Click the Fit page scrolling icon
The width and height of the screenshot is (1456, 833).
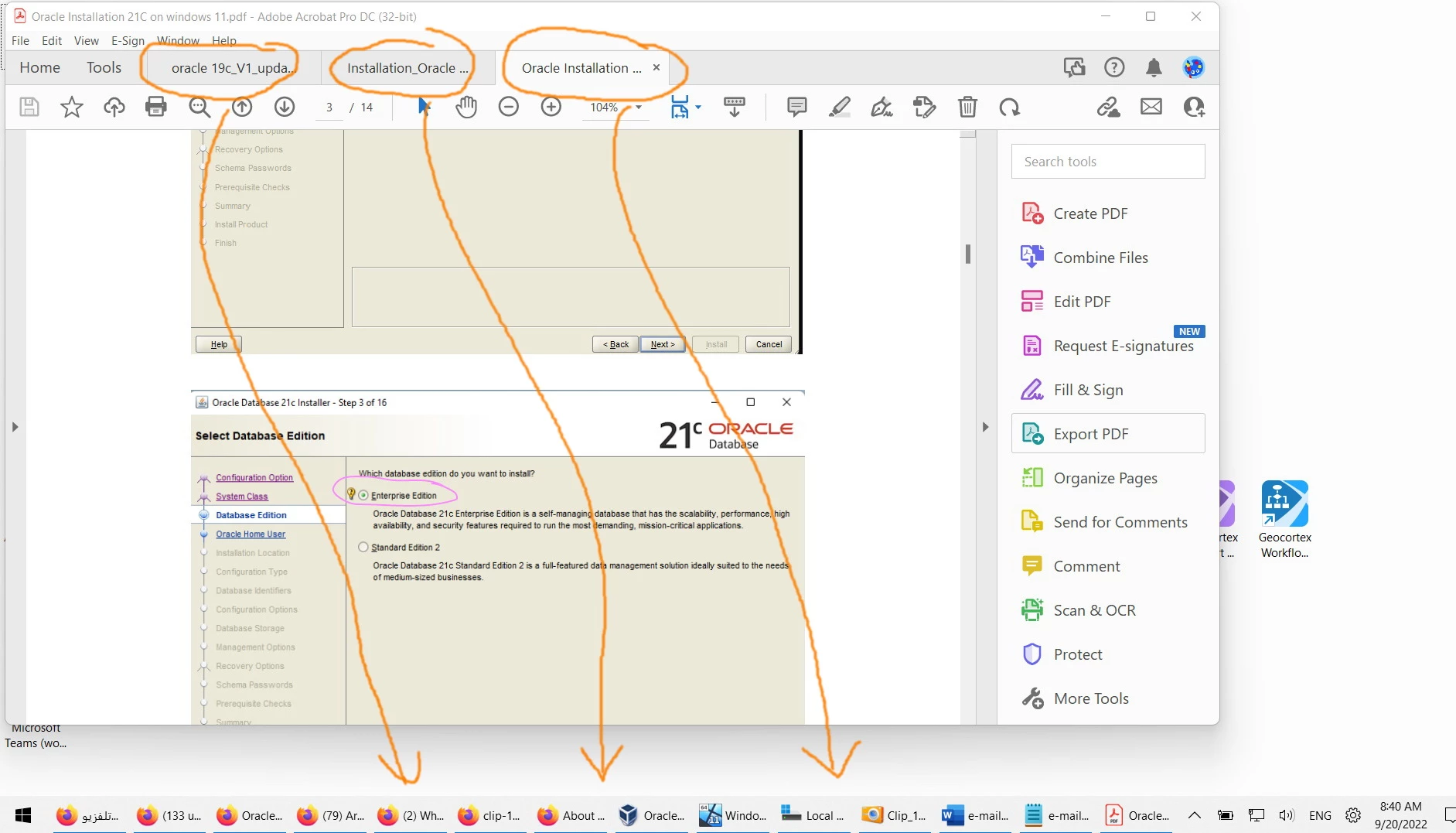680,107
